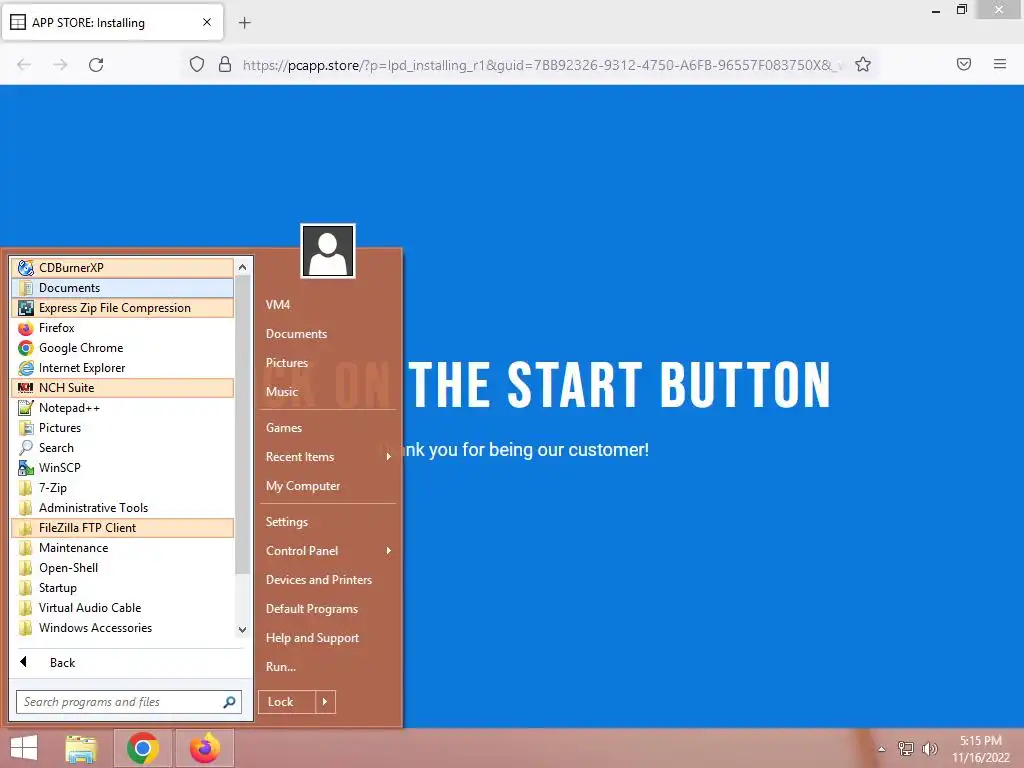The image size is (1024, 768).
Task: Bookmark this page with the star
Action: 863,65
